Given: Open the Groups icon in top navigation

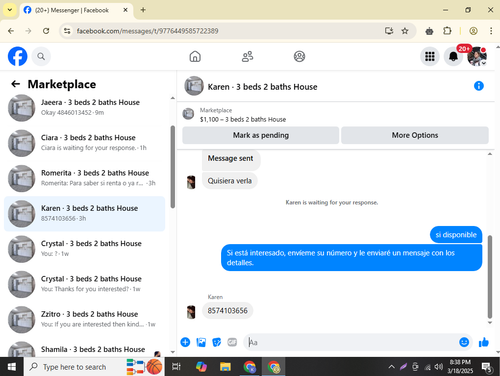Looking at the screenshot, I should pyautogui.click(x=299, y=56).
